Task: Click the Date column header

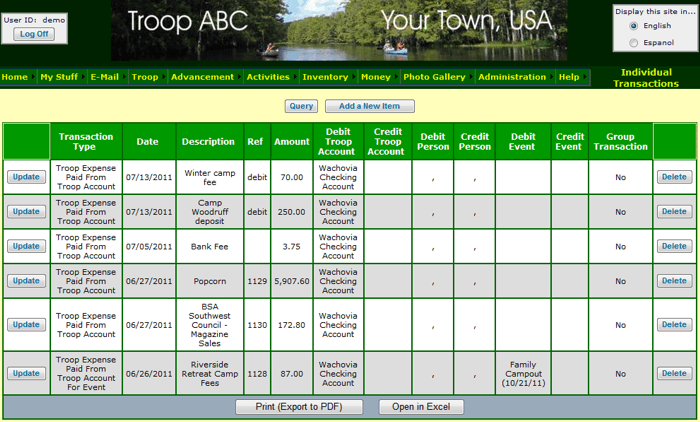Action: pyautogui.click(x=147, y=142)
